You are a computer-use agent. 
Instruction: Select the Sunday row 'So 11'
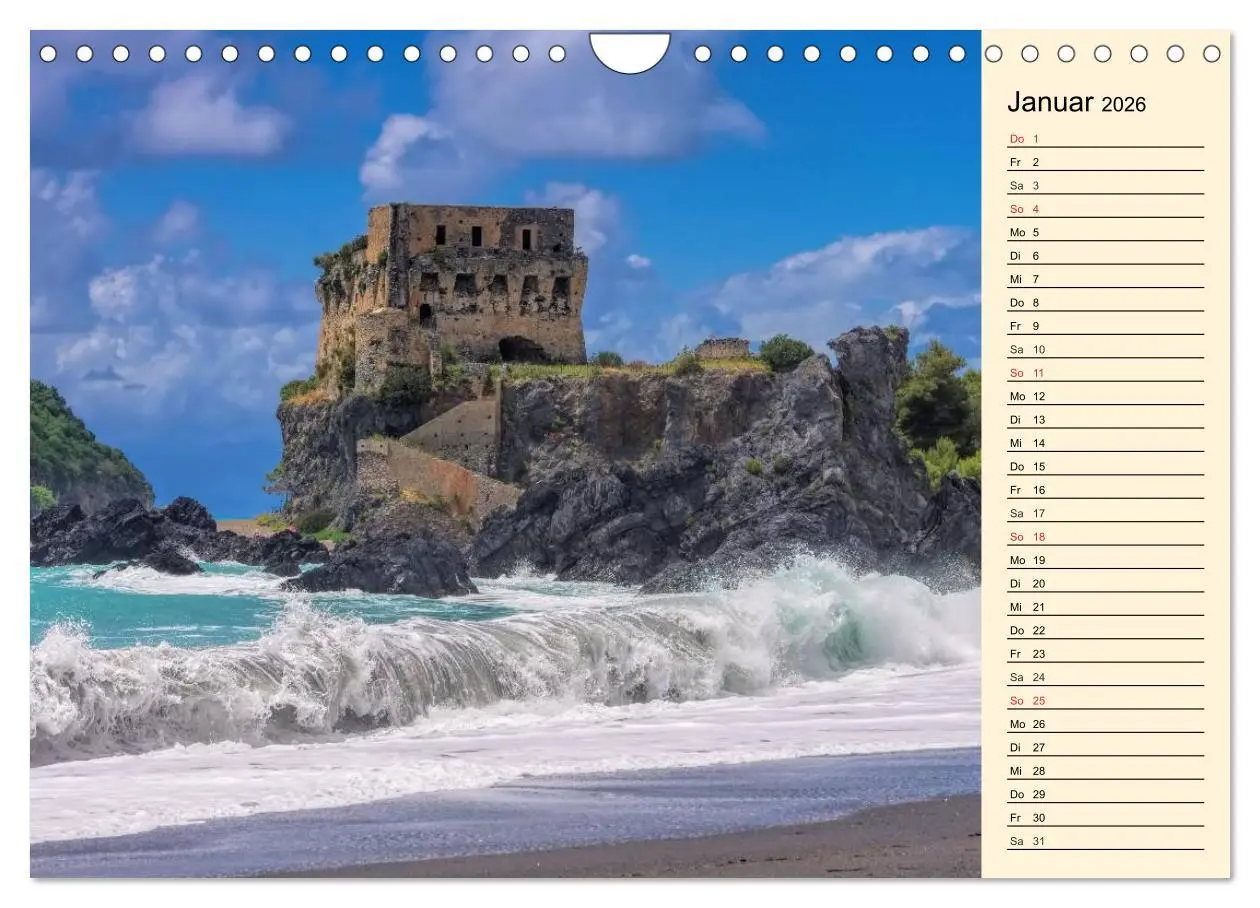1105,372
